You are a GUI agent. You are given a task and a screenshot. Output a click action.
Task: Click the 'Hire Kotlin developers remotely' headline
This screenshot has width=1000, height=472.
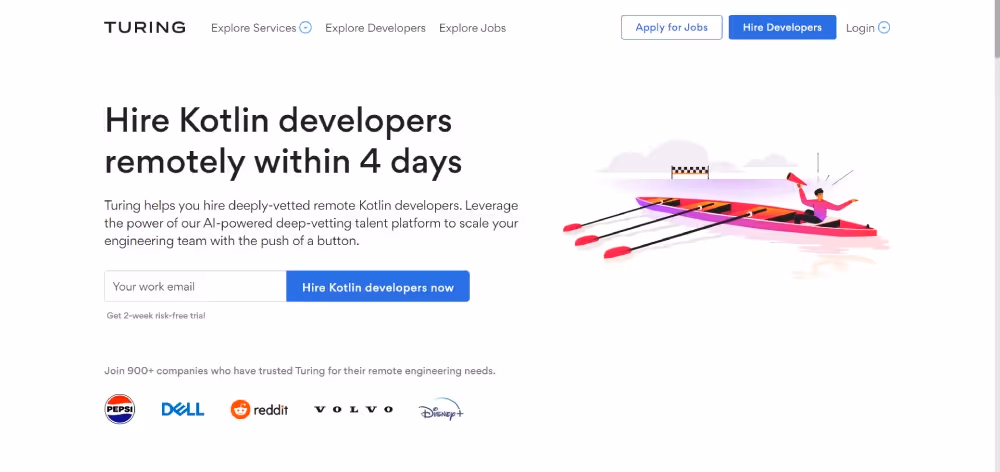[x=283, y=140]
